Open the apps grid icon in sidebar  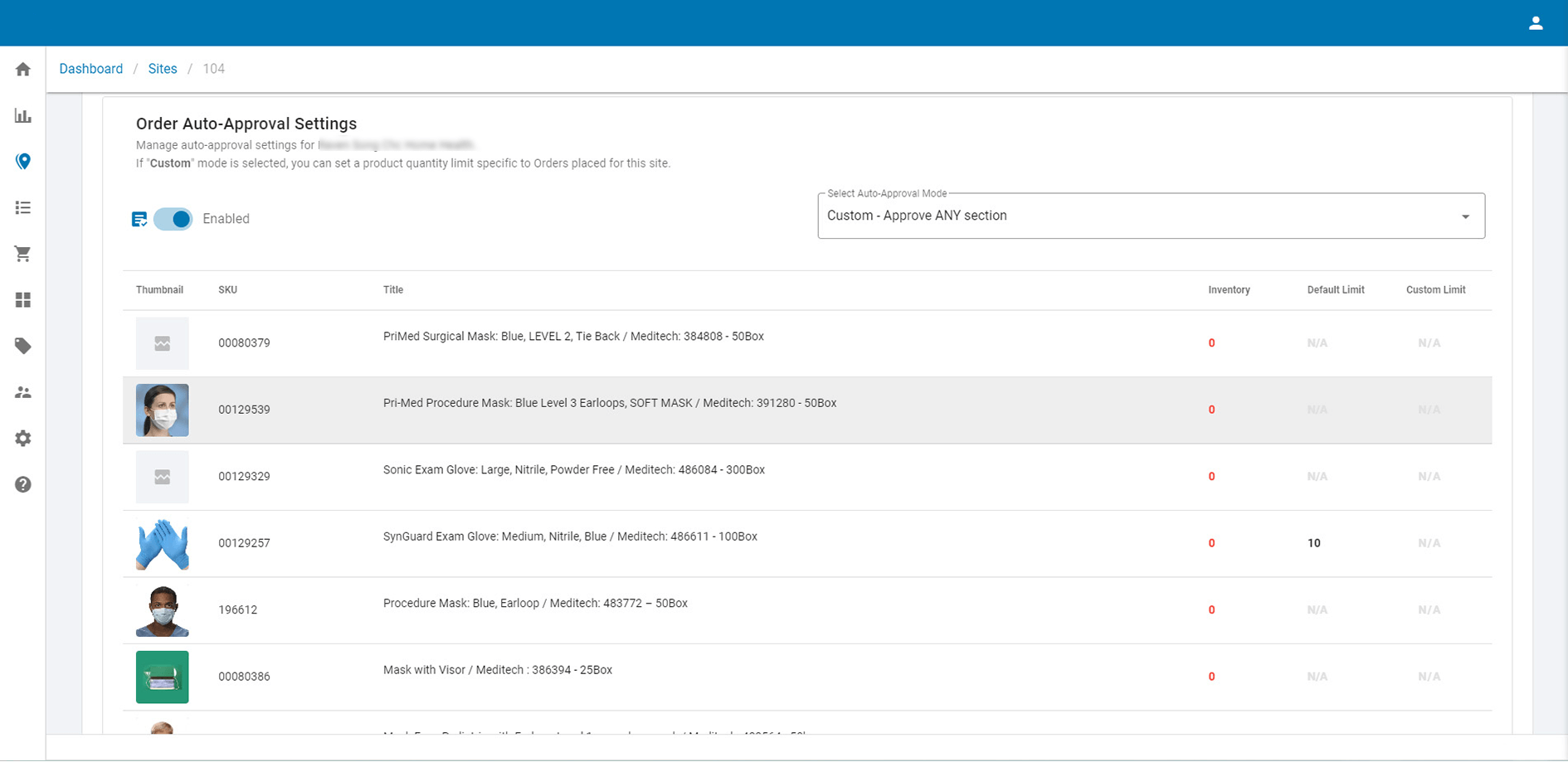click(x=22, y=299)
